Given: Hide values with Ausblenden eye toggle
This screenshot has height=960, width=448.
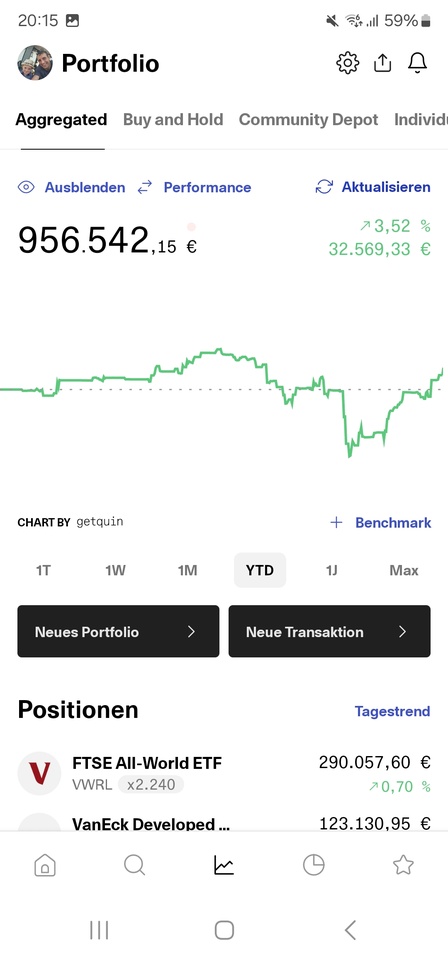Looking at the screenshot, I should tap(72, 187).
